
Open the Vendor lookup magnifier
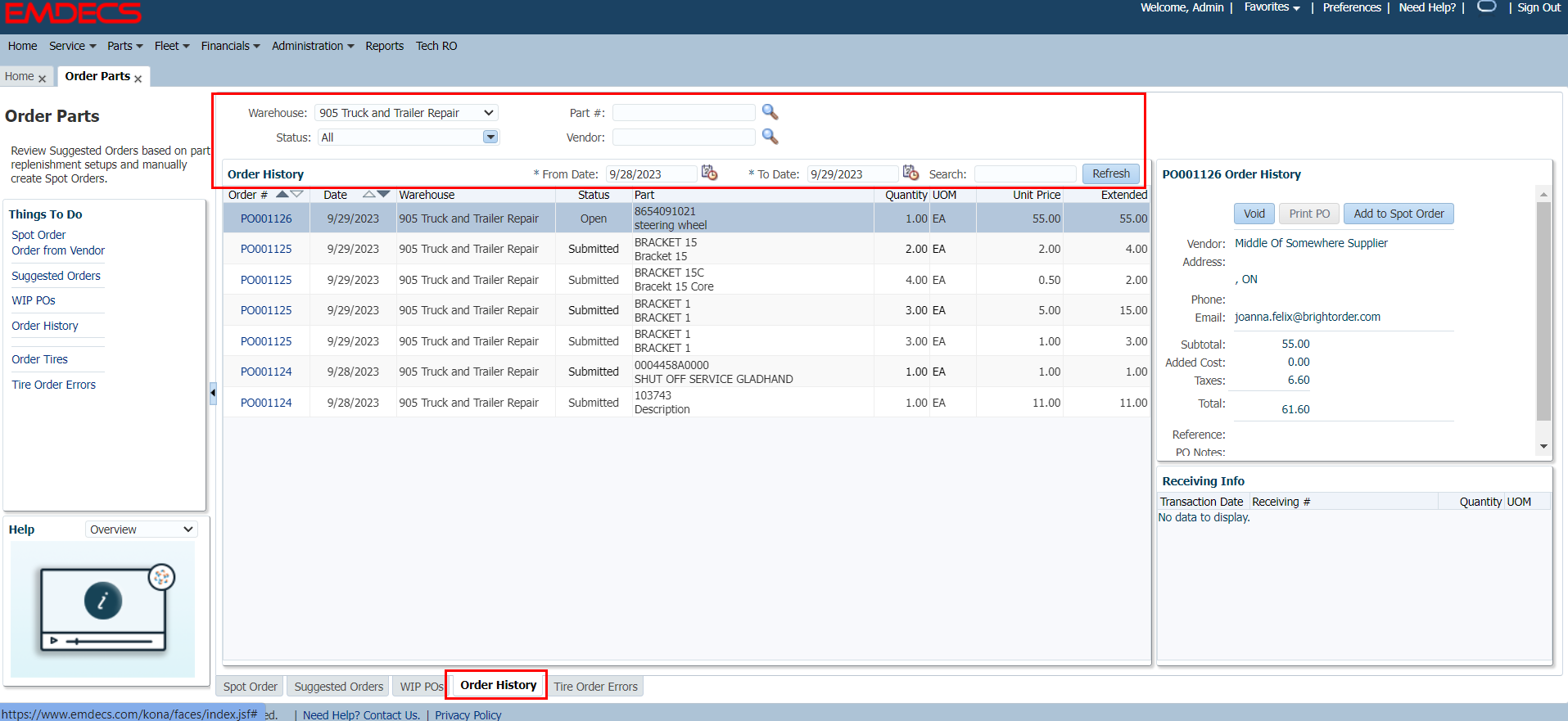770,137
